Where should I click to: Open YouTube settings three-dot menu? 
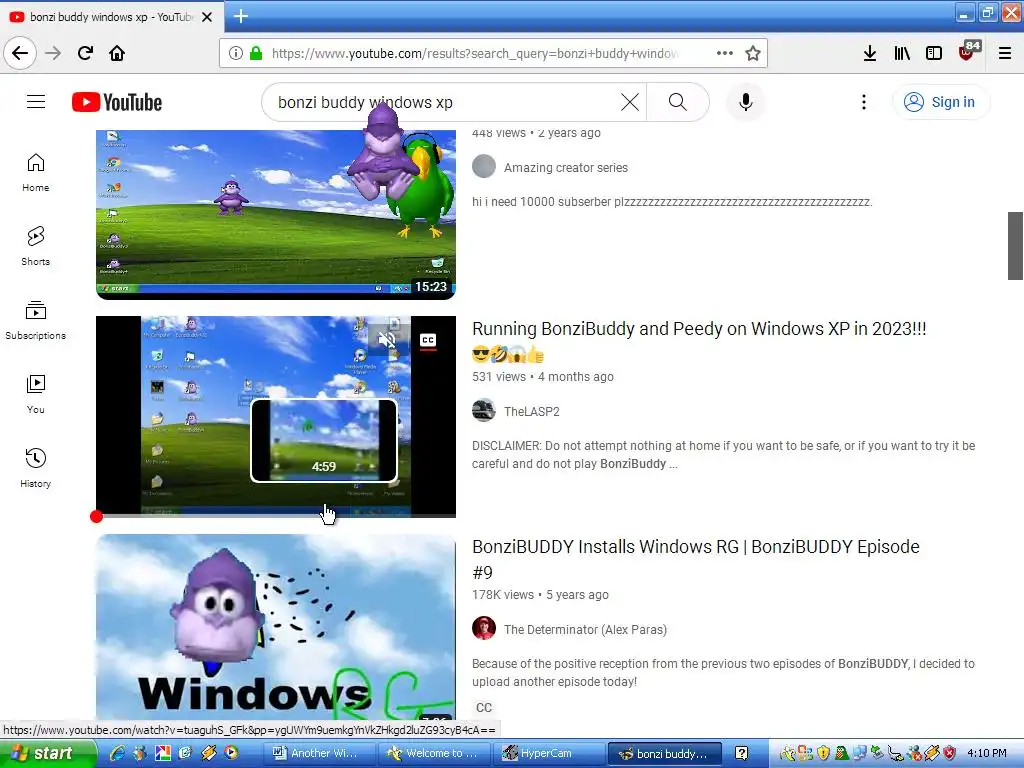(x=863, y=102)
